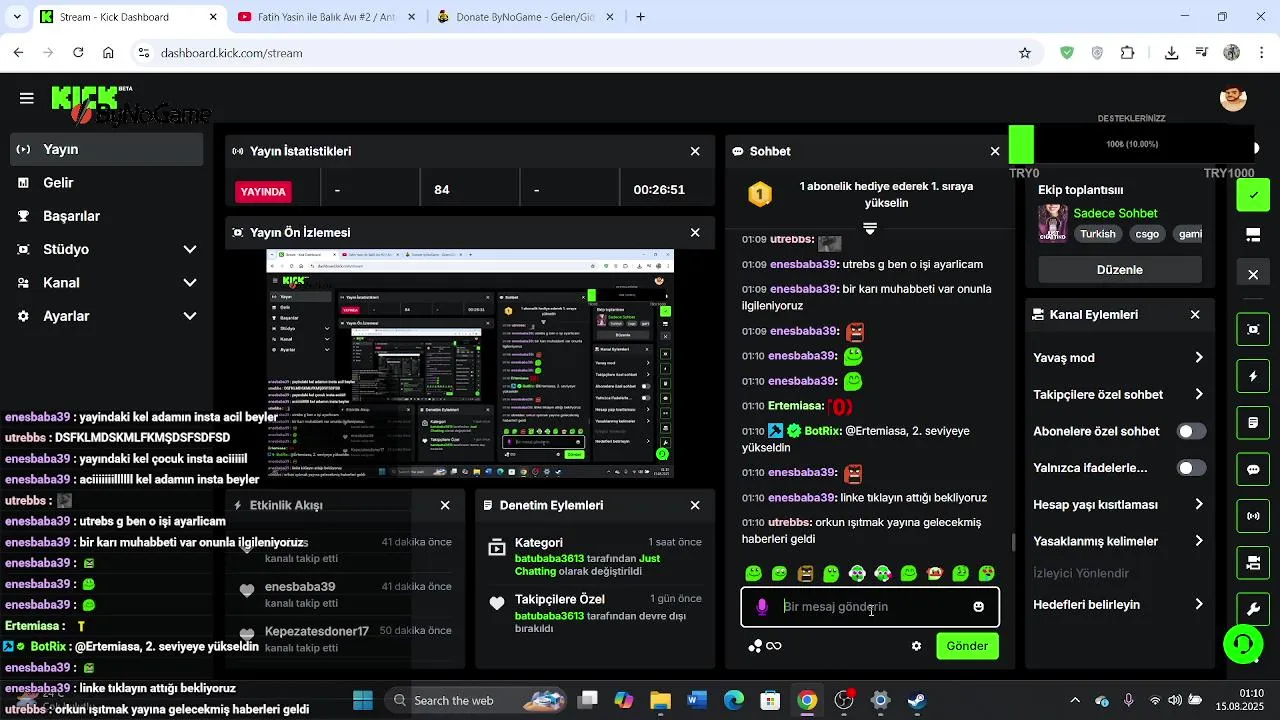Screen dimensions: 1280x720
Task: Open Takipçilere özel sohbet options
Action: pyautogui.click(x=1198, y=394)
